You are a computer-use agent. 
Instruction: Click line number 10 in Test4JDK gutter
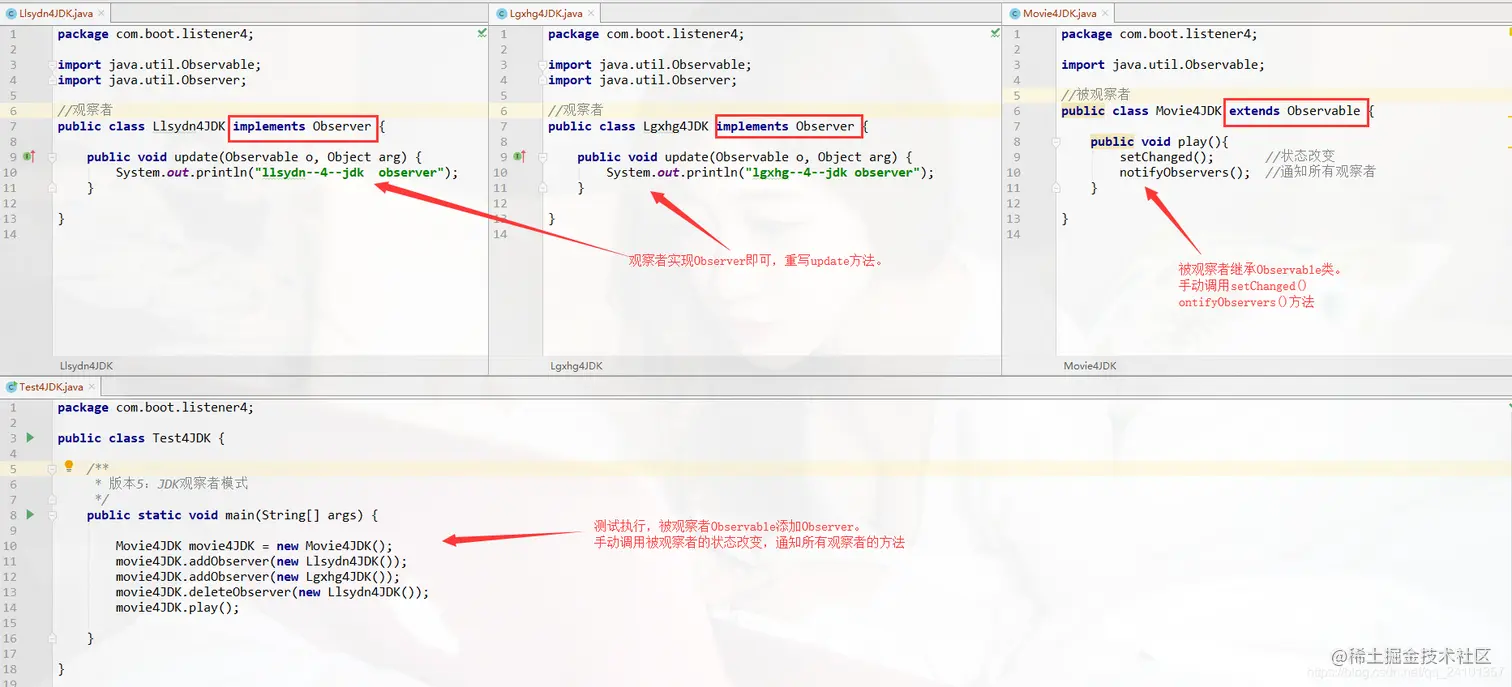tap(10, 546)
